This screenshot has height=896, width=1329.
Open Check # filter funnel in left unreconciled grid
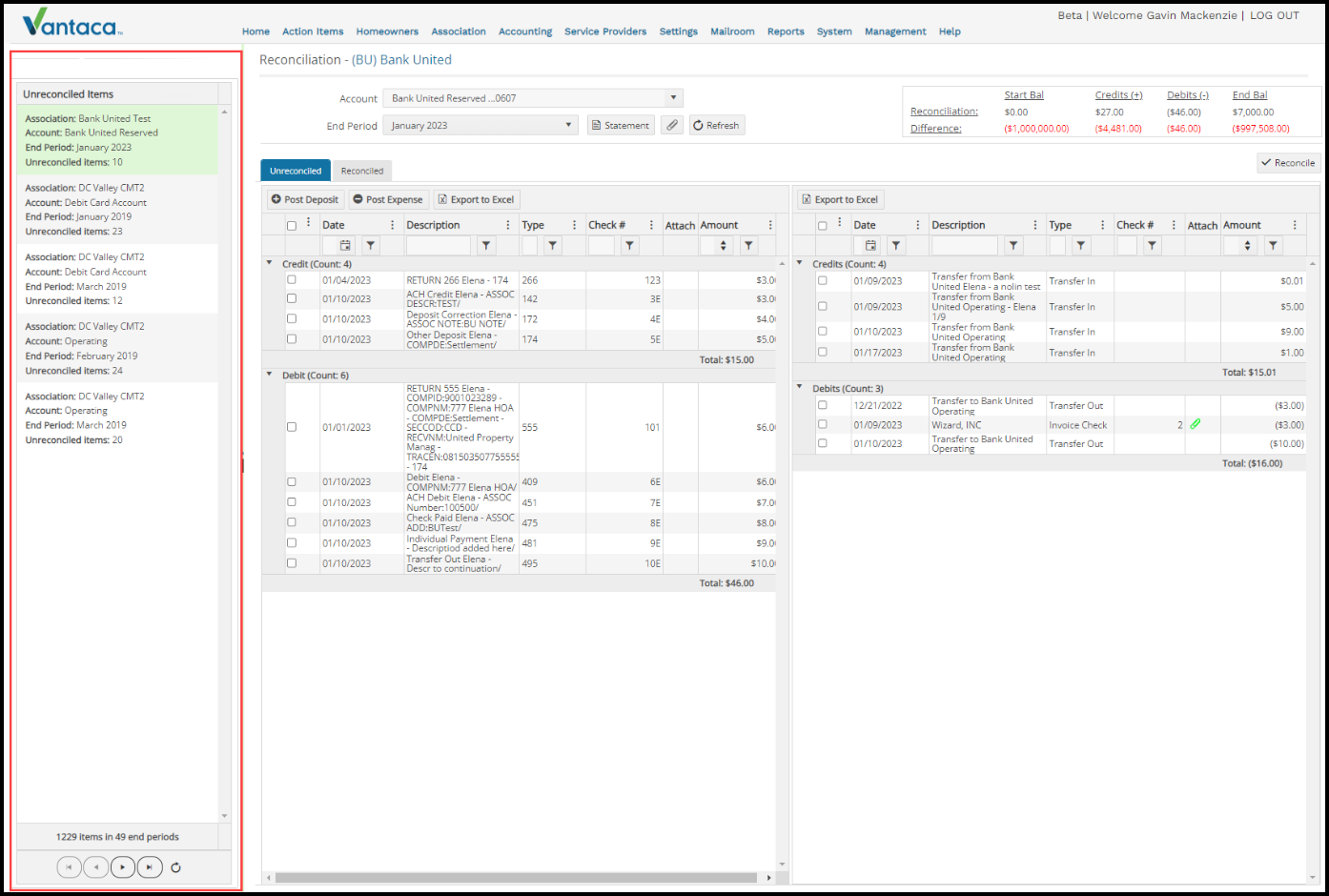[629, 246]
